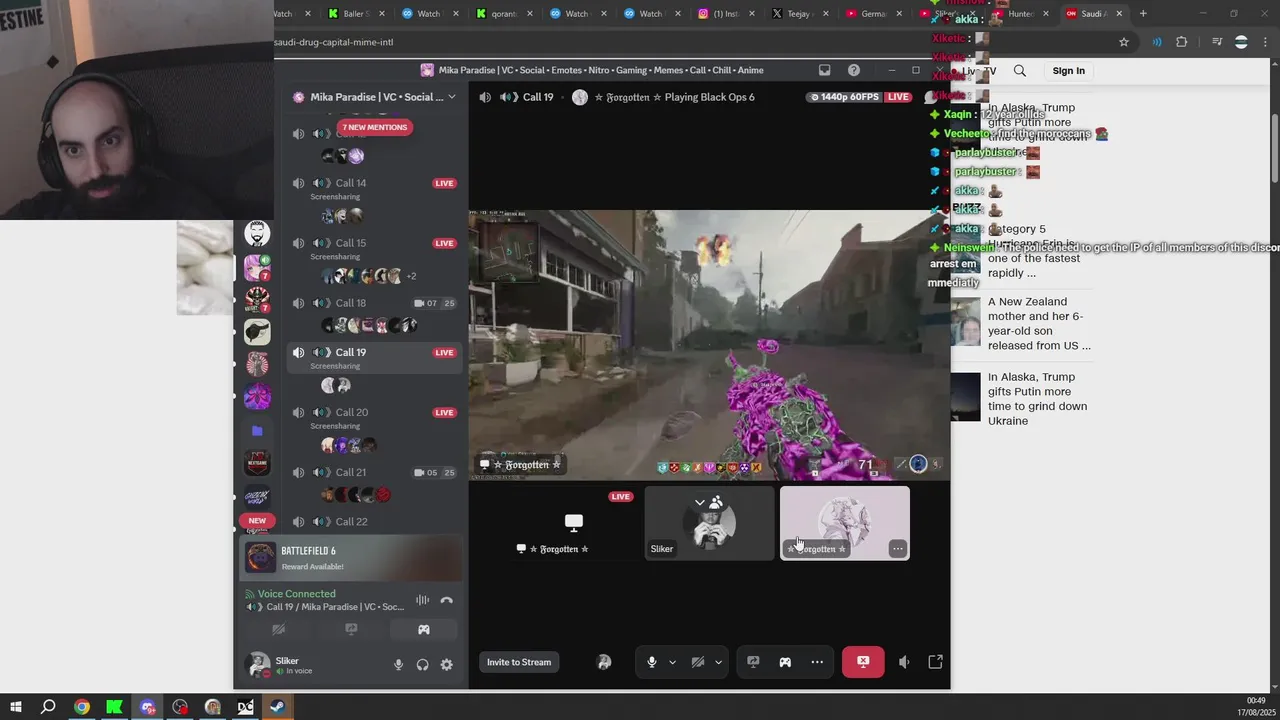Join Call 14 voice channel
This screenshot has height=720, width=1280.
point(351,183)
